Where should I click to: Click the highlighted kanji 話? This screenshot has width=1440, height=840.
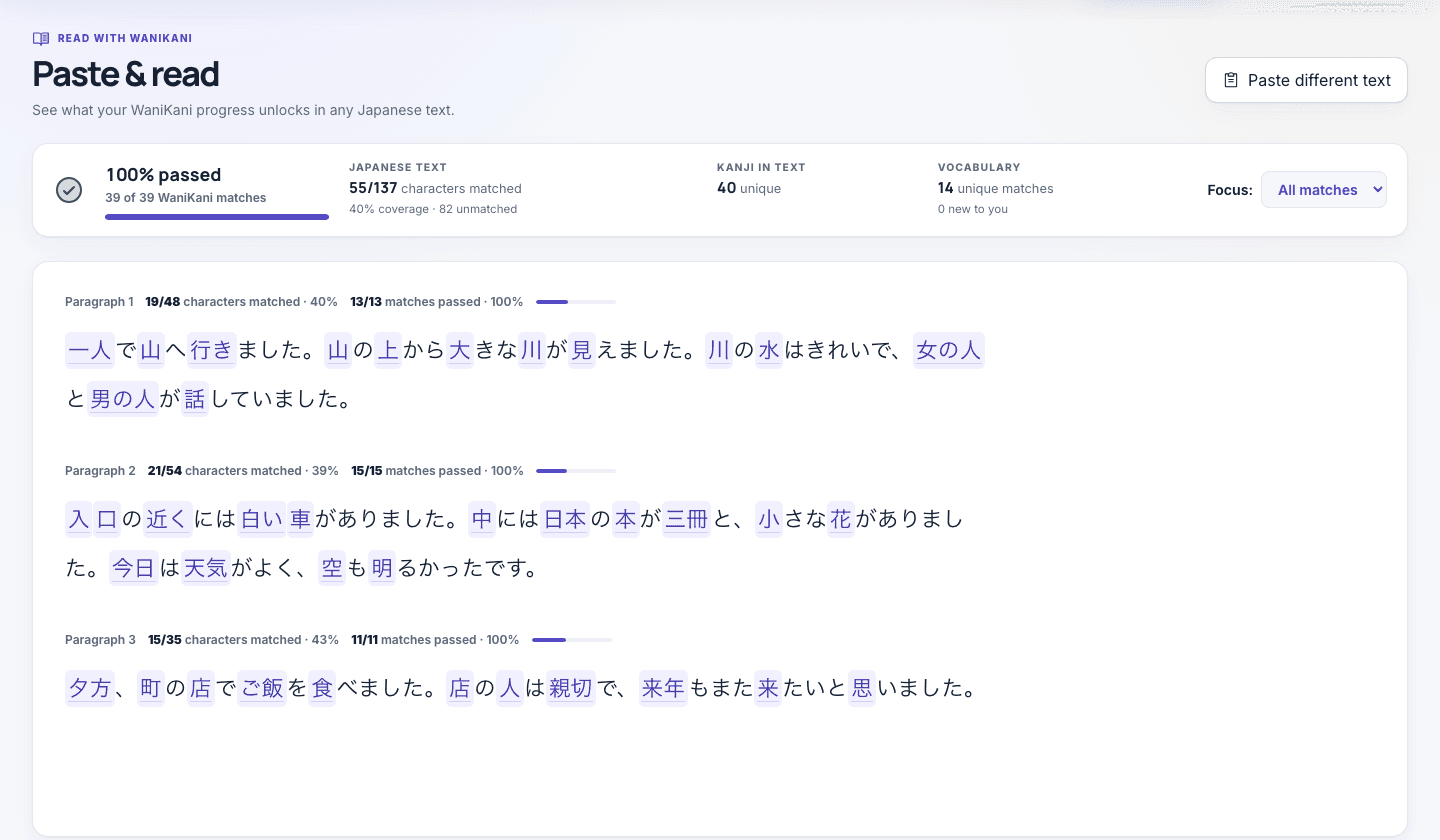point(194,399)
